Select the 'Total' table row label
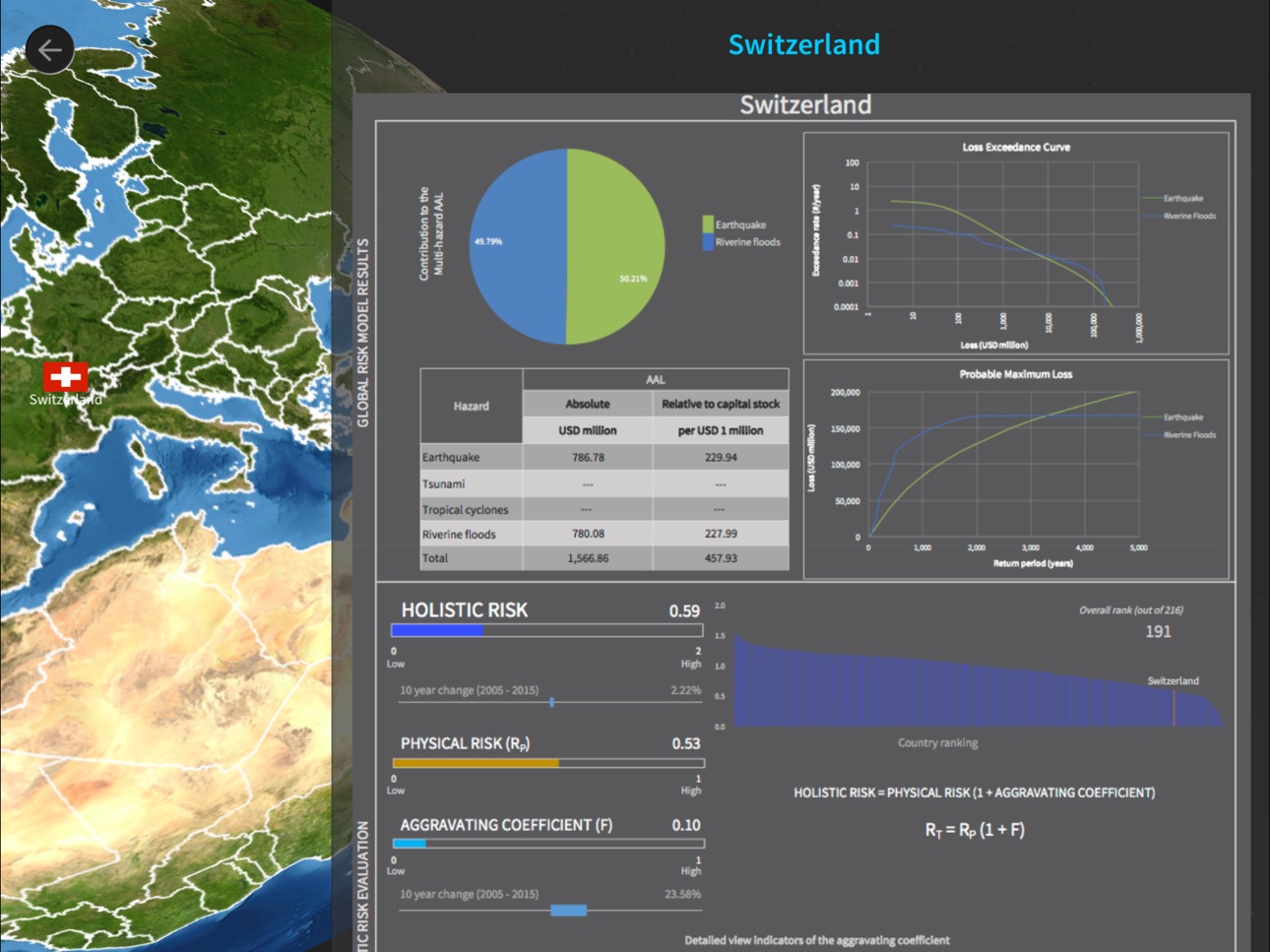 435,558
